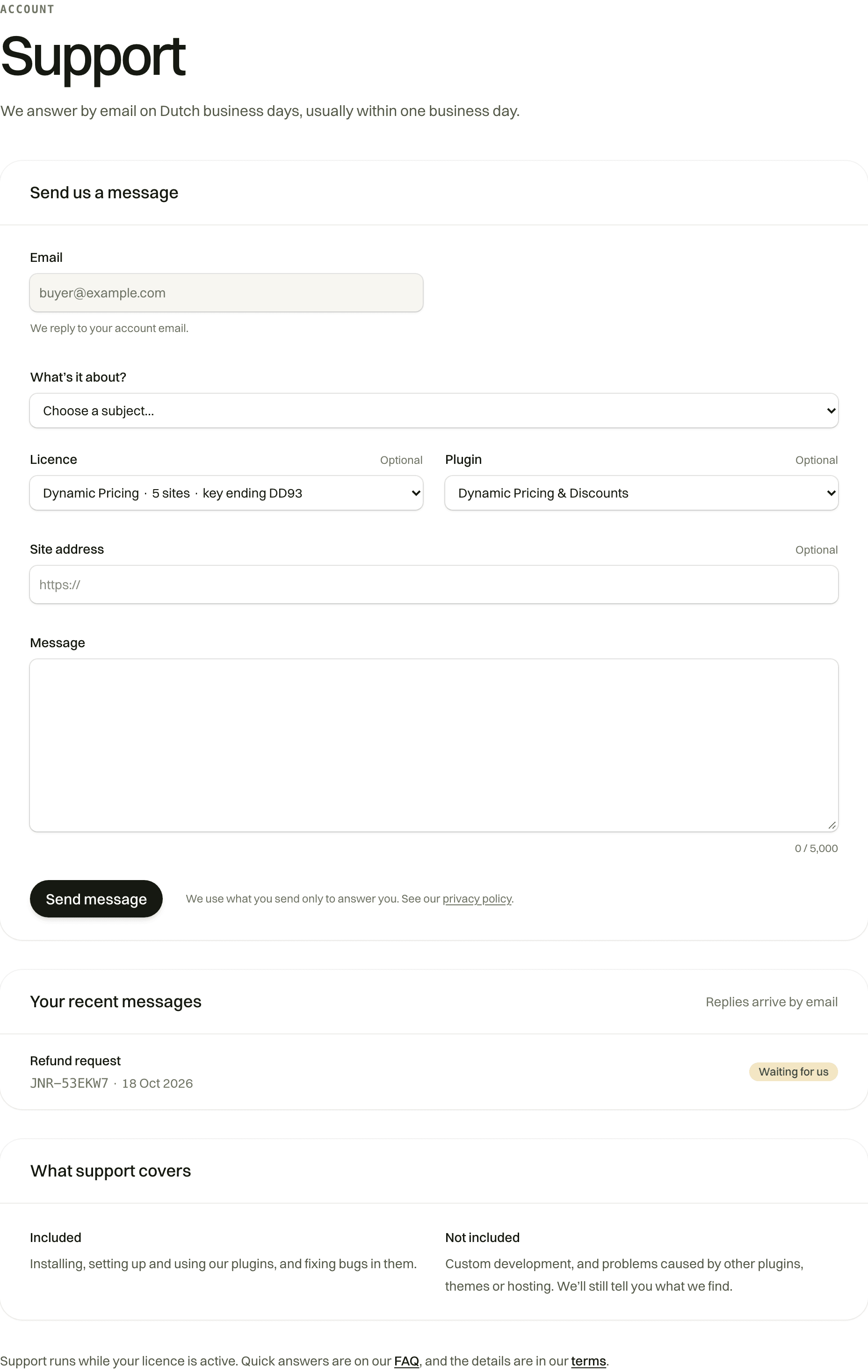Open the FAQ link
Viewport: 868px width, 1372px height.
coord(406,1361)
